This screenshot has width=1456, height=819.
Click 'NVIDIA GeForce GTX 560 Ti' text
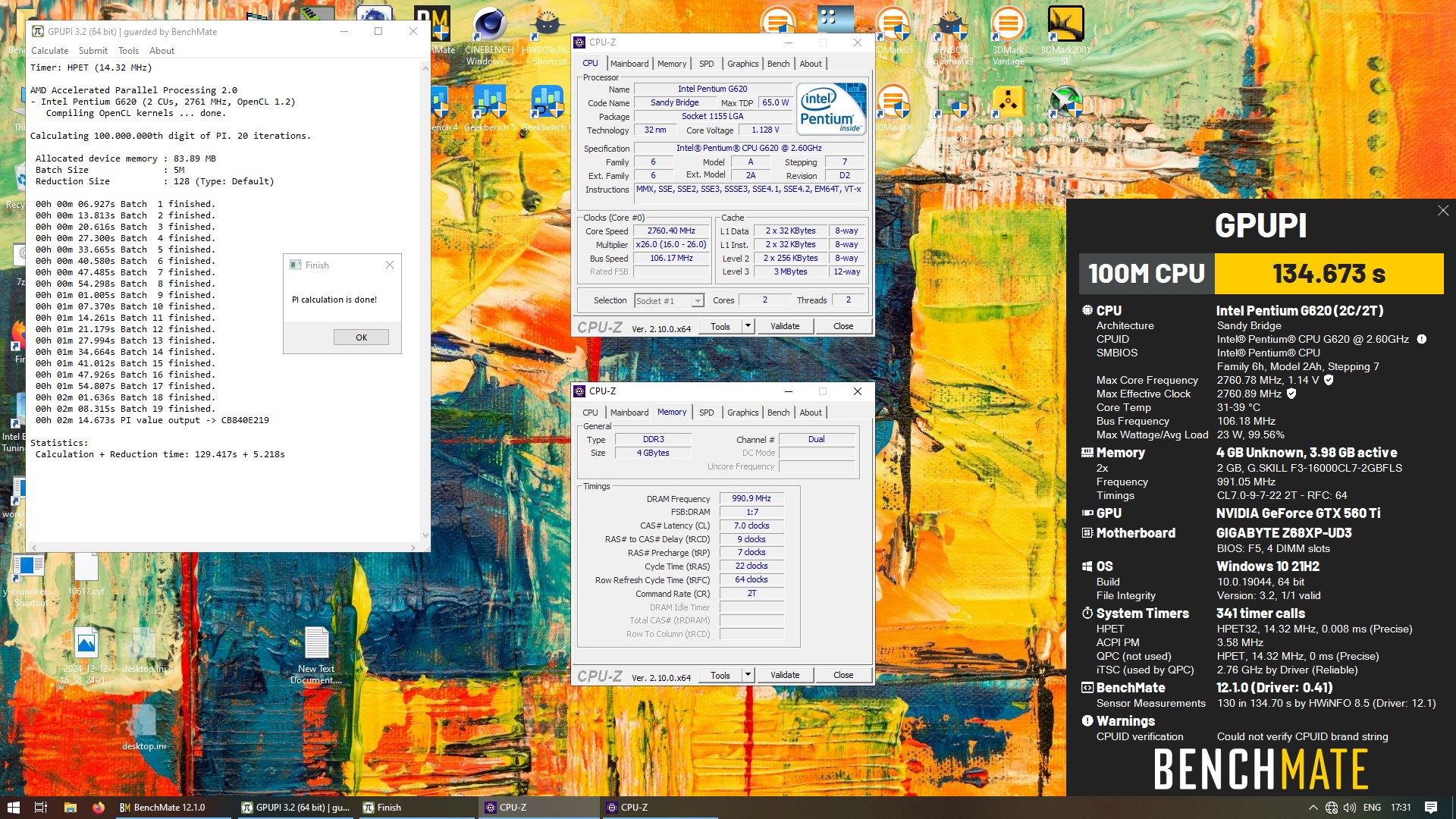tap(1298, 513)
